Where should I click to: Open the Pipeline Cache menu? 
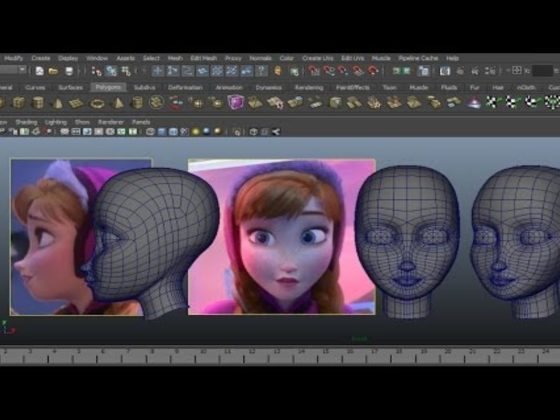(418, 58)
